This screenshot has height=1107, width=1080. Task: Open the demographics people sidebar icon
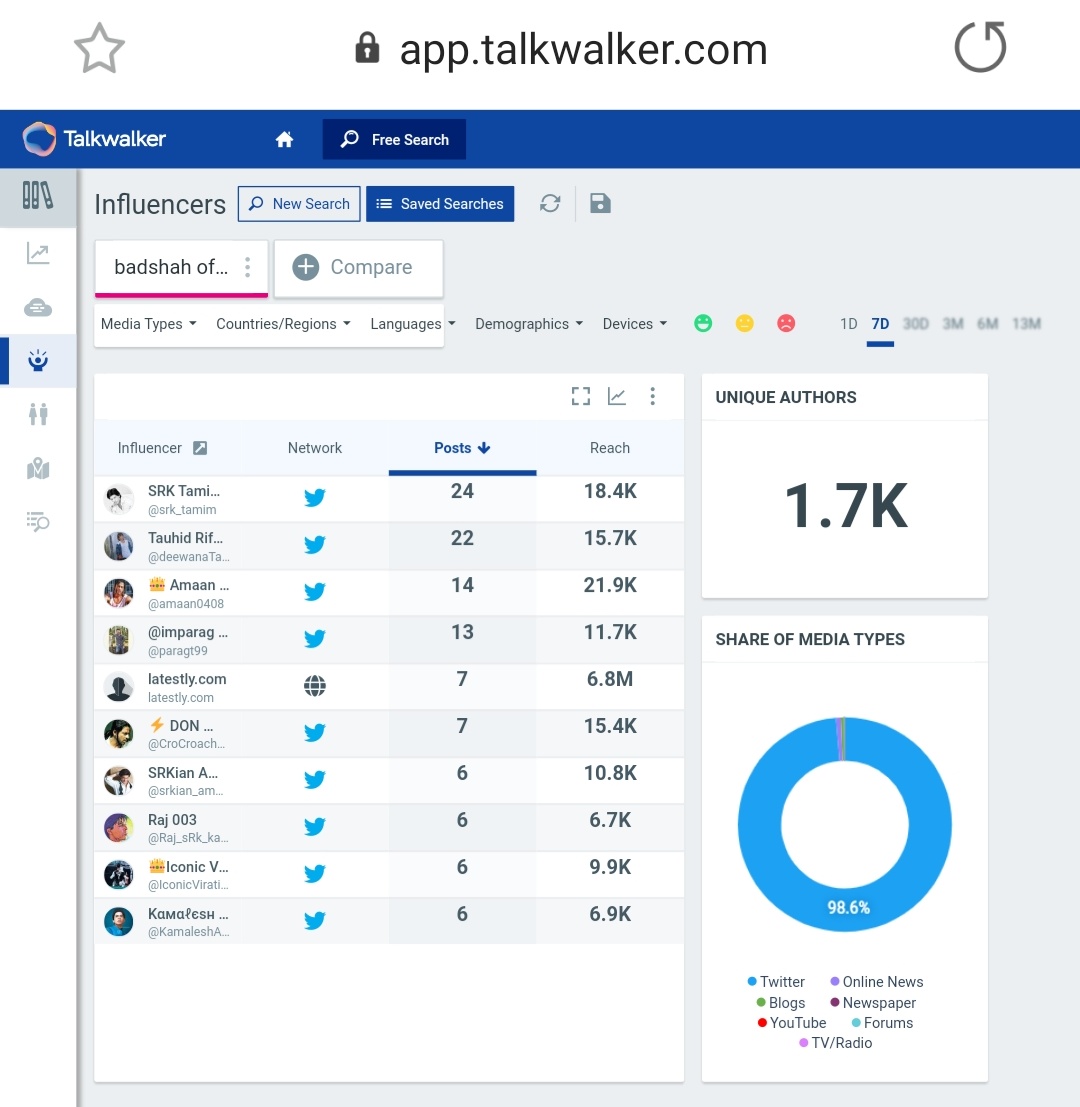[38, 414]
